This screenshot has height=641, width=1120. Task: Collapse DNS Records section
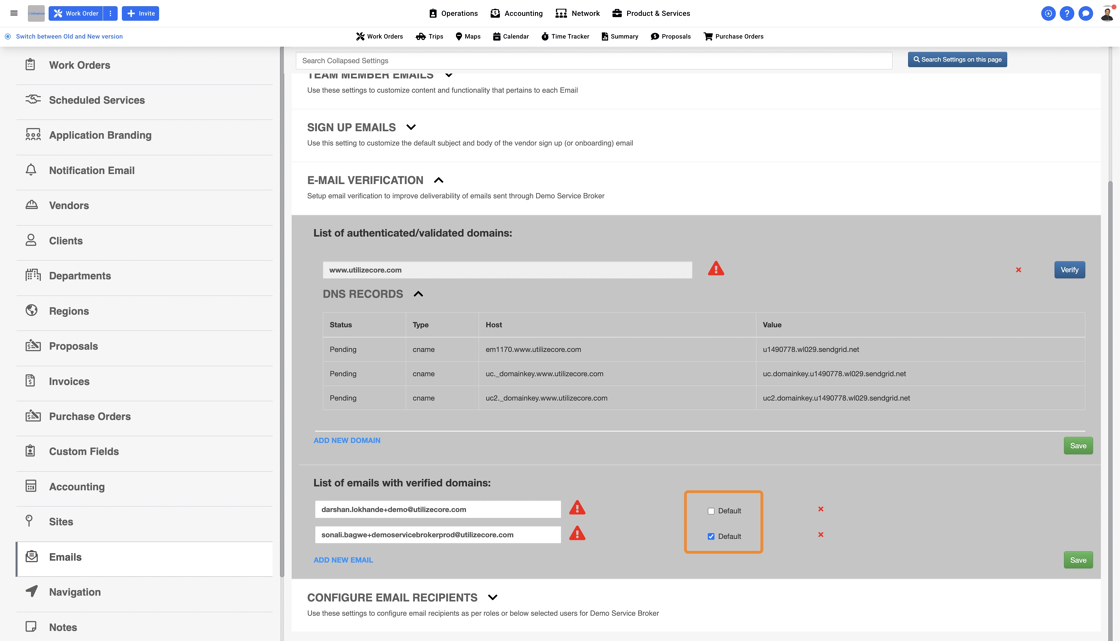click(x=419, y=294)
